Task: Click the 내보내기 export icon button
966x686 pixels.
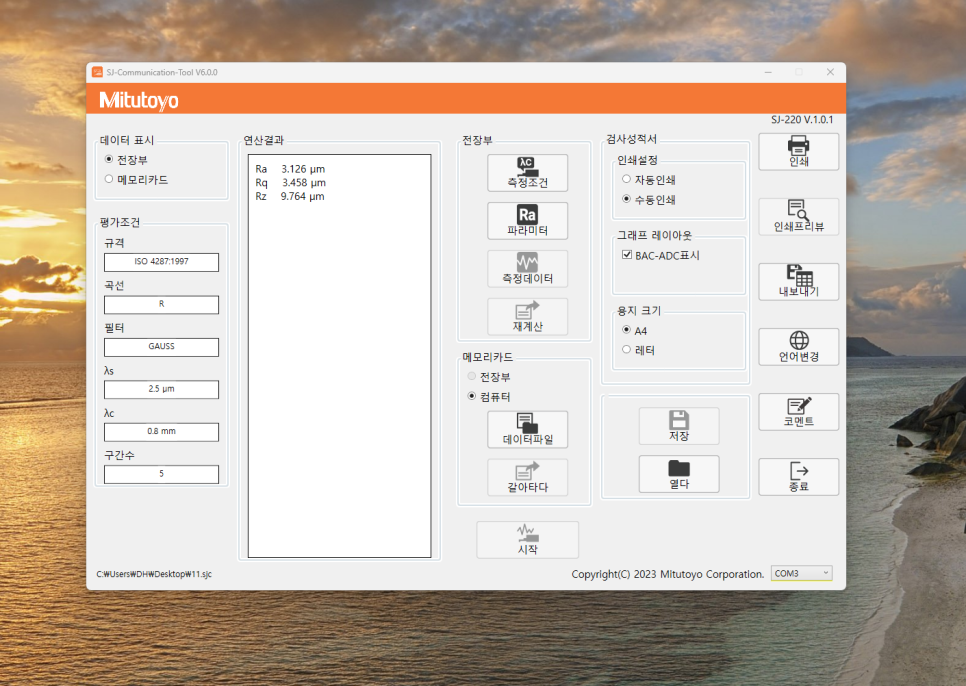Action: point(798,282)
